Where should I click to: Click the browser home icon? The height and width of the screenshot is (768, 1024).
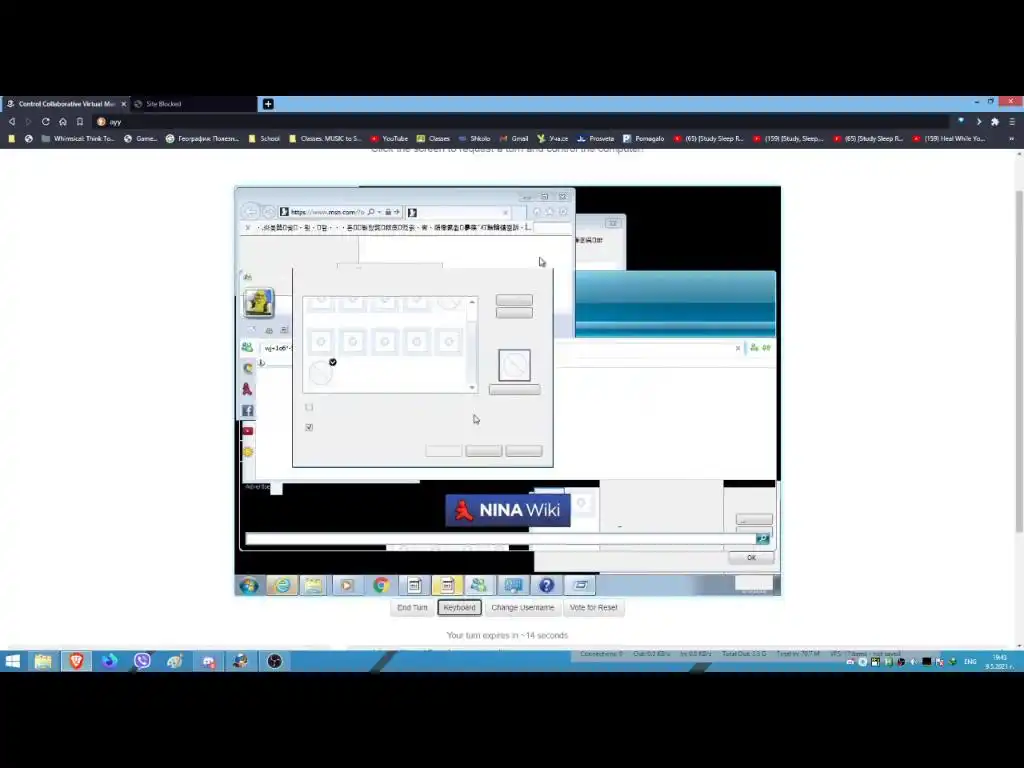[63, 121]
